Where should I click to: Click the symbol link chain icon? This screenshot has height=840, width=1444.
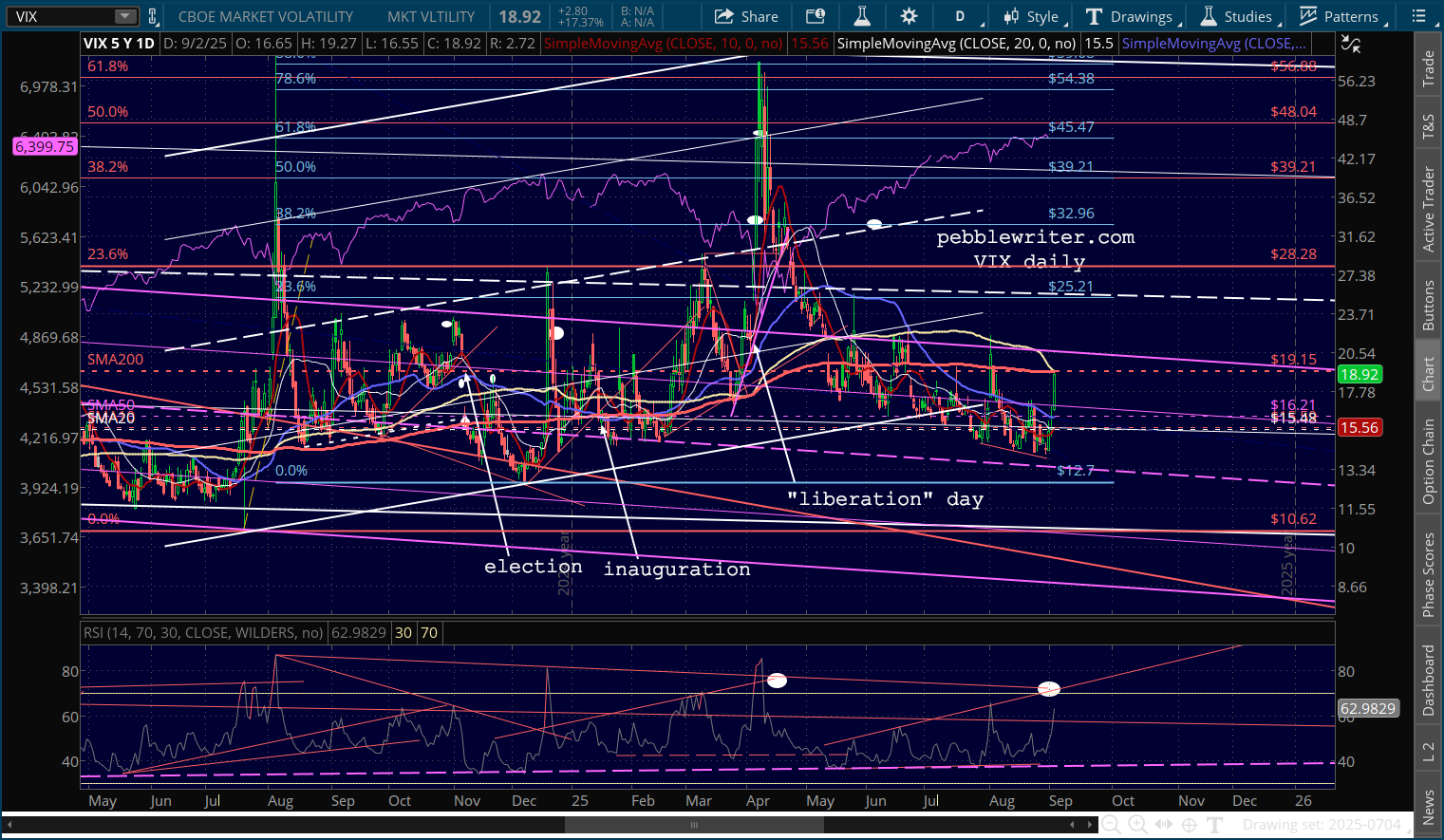coord(152,16)
